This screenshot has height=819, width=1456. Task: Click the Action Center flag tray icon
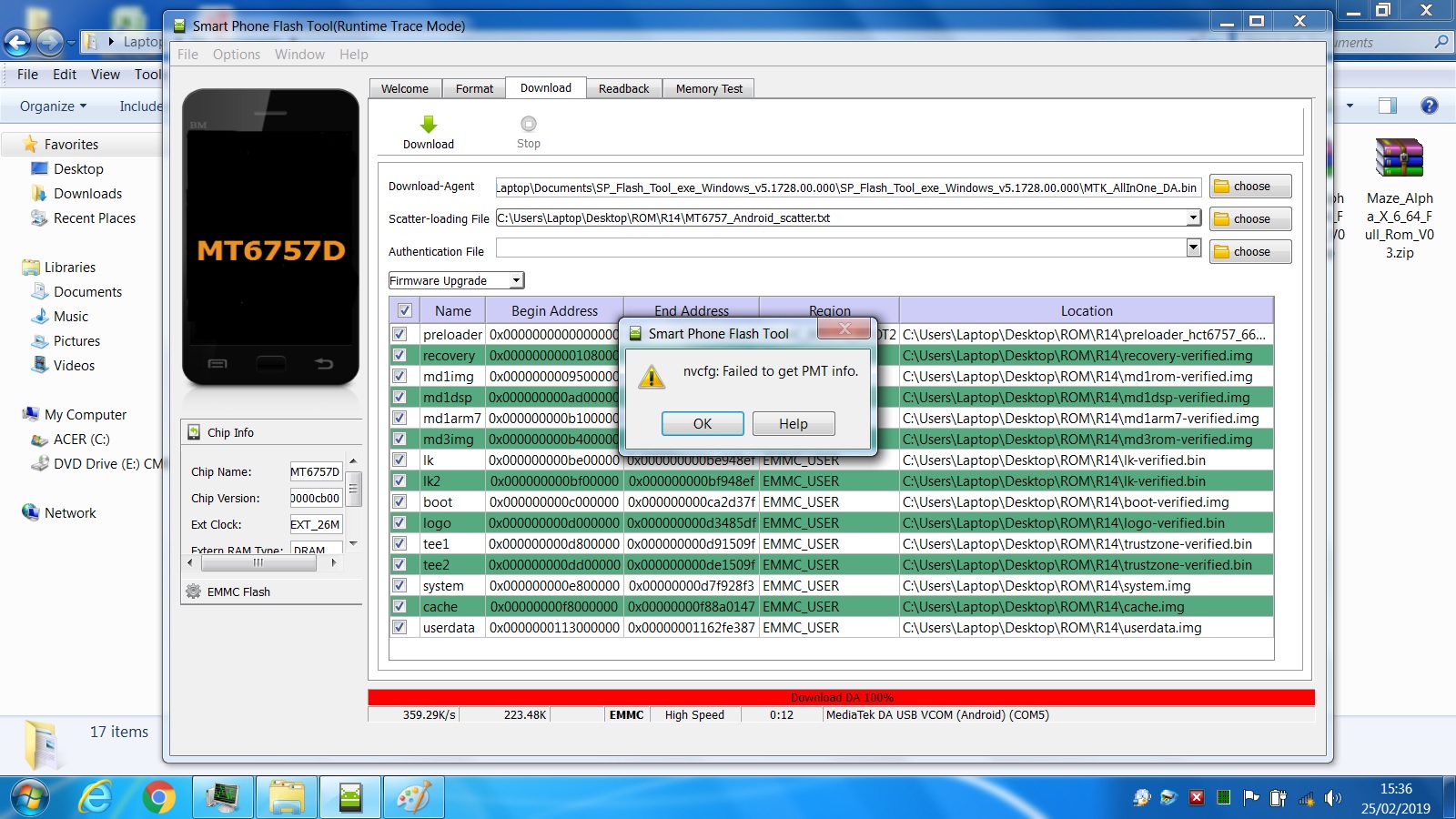pos(1251,798)
